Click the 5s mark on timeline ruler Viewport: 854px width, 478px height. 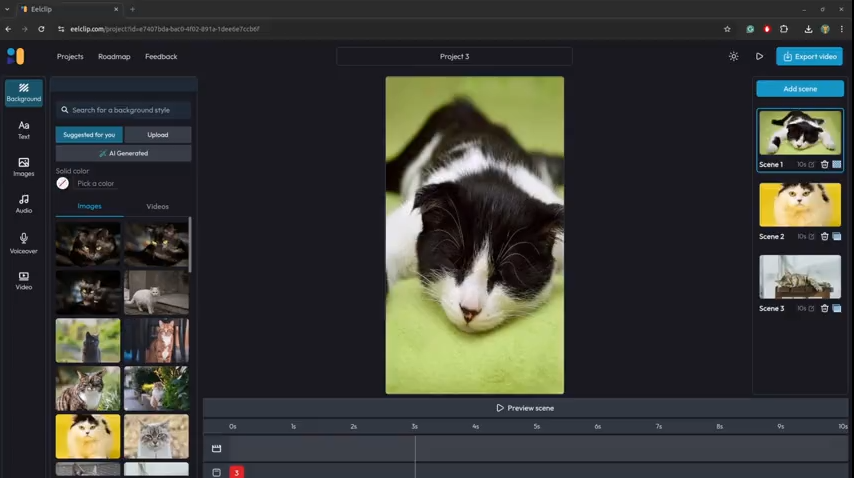536,426
